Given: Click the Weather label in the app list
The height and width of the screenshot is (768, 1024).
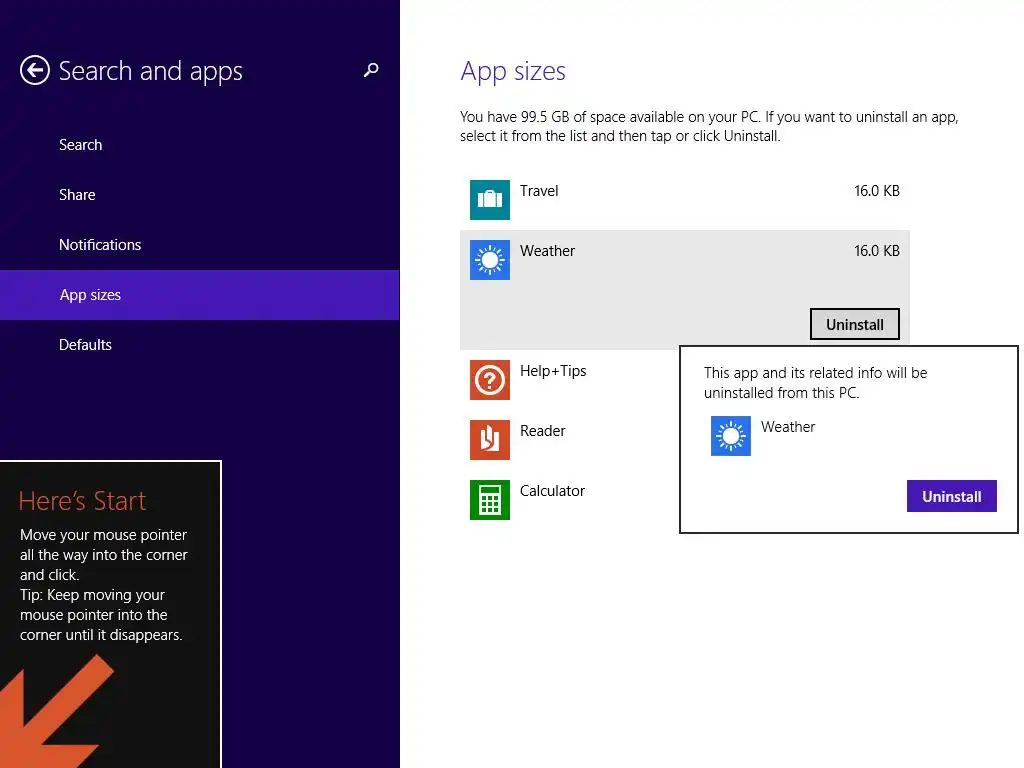Looking at the screenshot, I should (x=547, y=251).
